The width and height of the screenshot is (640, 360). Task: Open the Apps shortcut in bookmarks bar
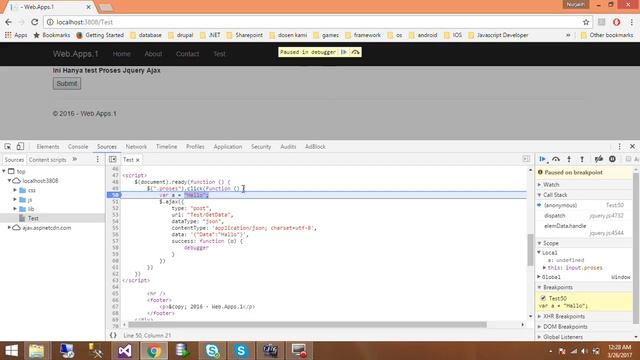point(16,35)
